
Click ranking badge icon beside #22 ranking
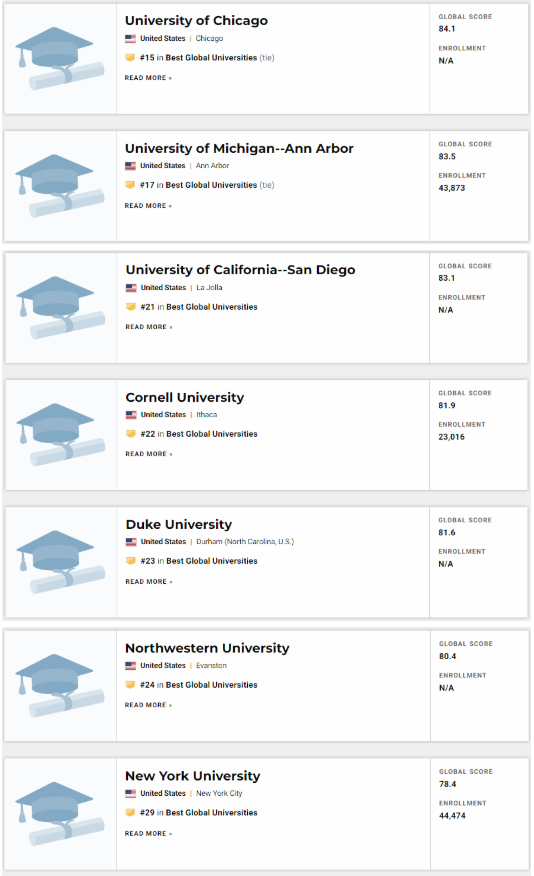click(131, 434)
